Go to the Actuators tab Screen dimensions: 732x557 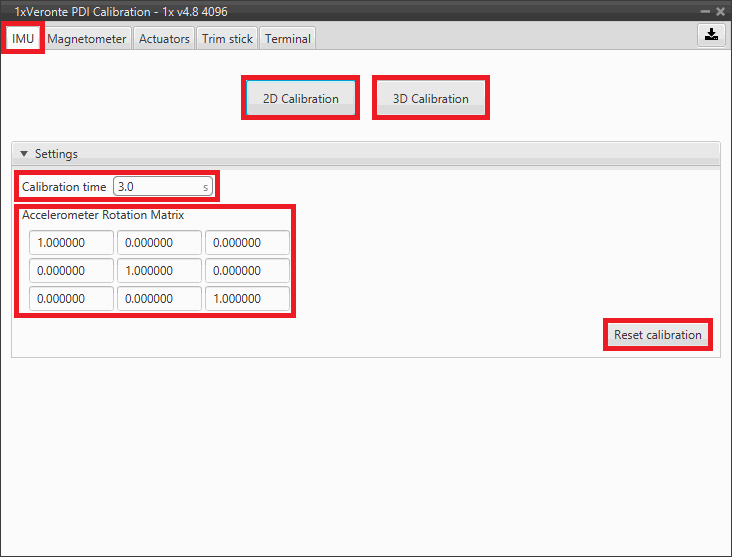pos(164,39)
